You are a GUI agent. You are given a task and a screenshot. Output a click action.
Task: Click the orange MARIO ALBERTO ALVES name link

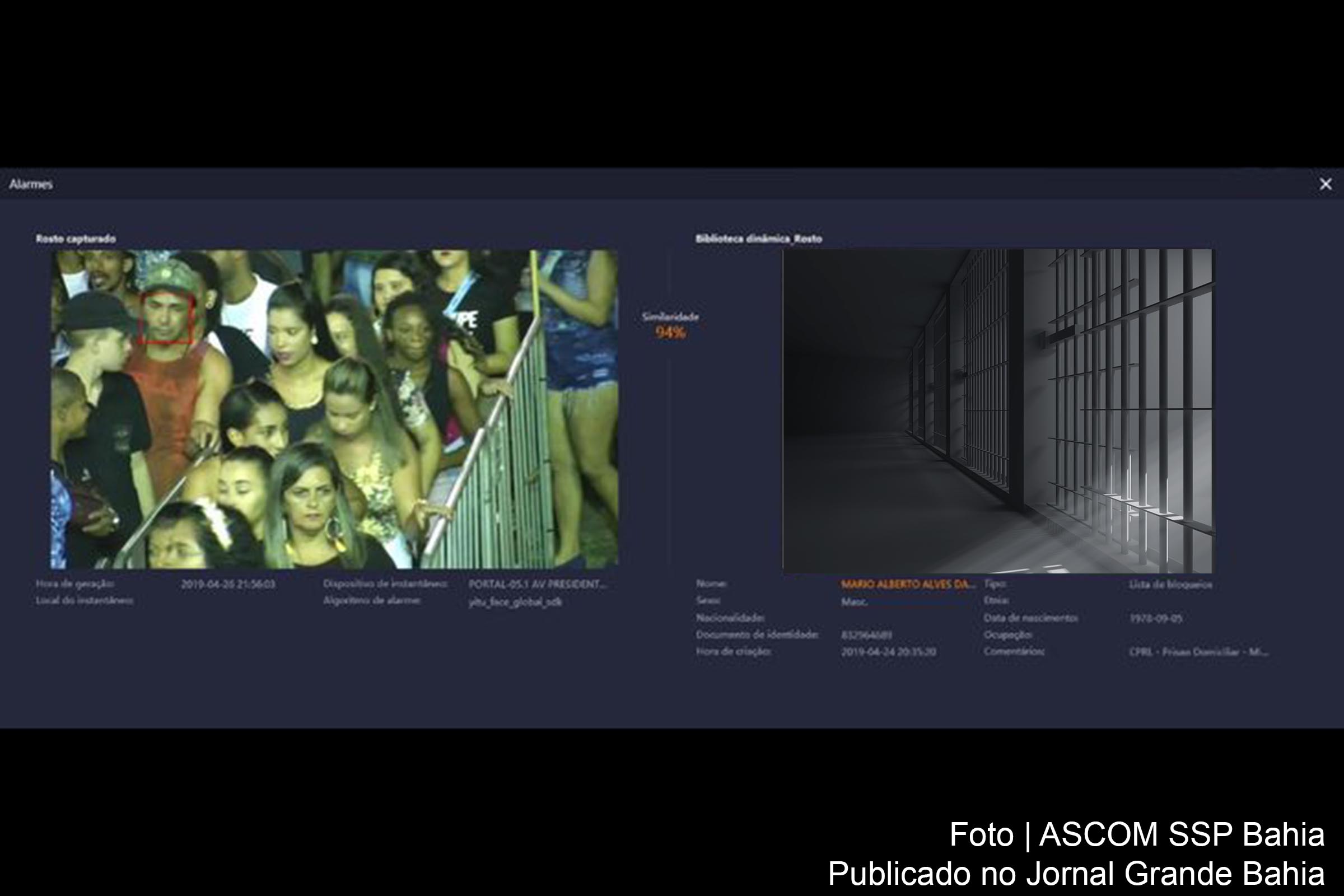pyautogui.click(x=907, y=584)
